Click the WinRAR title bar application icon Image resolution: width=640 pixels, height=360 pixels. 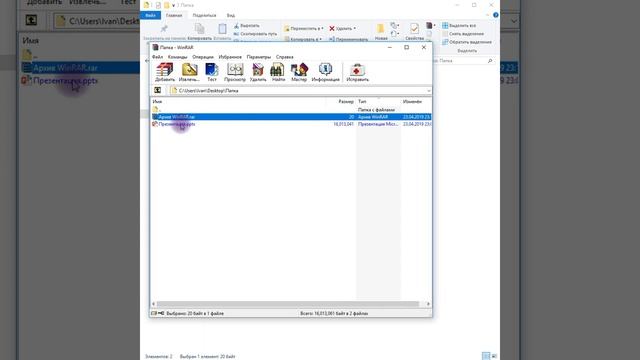155,47
